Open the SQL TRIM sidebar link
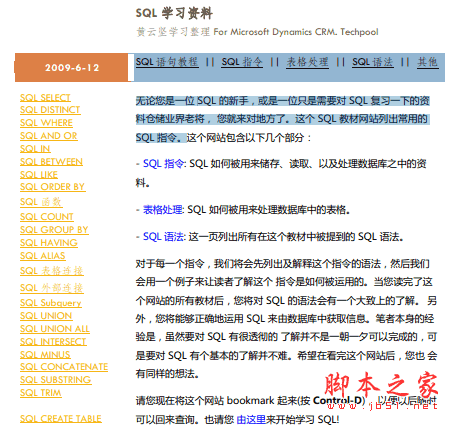 pyautogui.click(x=41, y=393)
